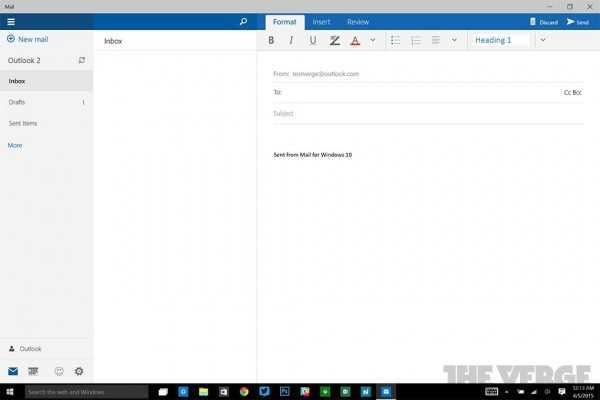Image resolution: width=600 pixels, height=400 pixels.
Task: Click the taskbar clock and date
Action: [x=583, y=392]
